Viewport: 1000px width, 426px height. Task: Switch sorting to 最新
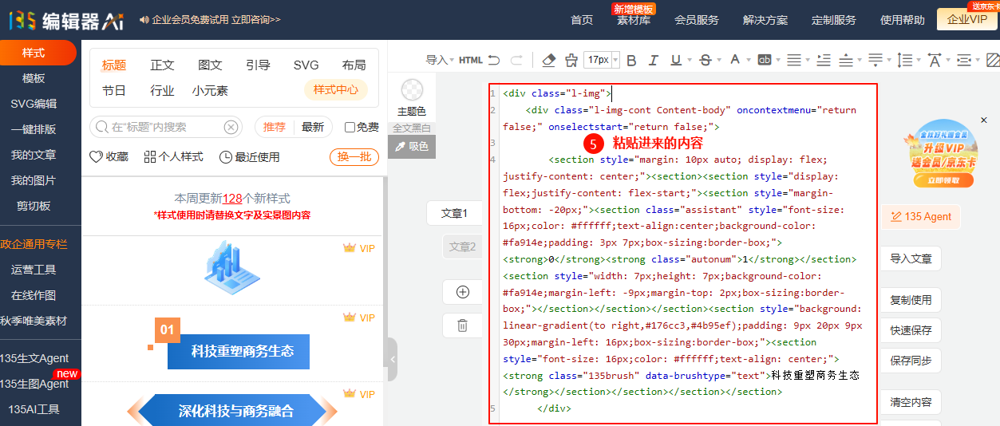point(313,127)
